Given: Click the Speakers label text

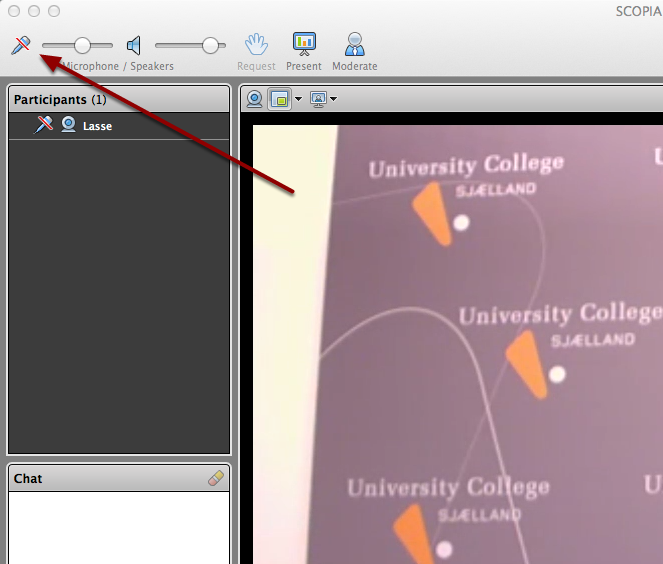Looking at the screenshot, I should 152,66.
